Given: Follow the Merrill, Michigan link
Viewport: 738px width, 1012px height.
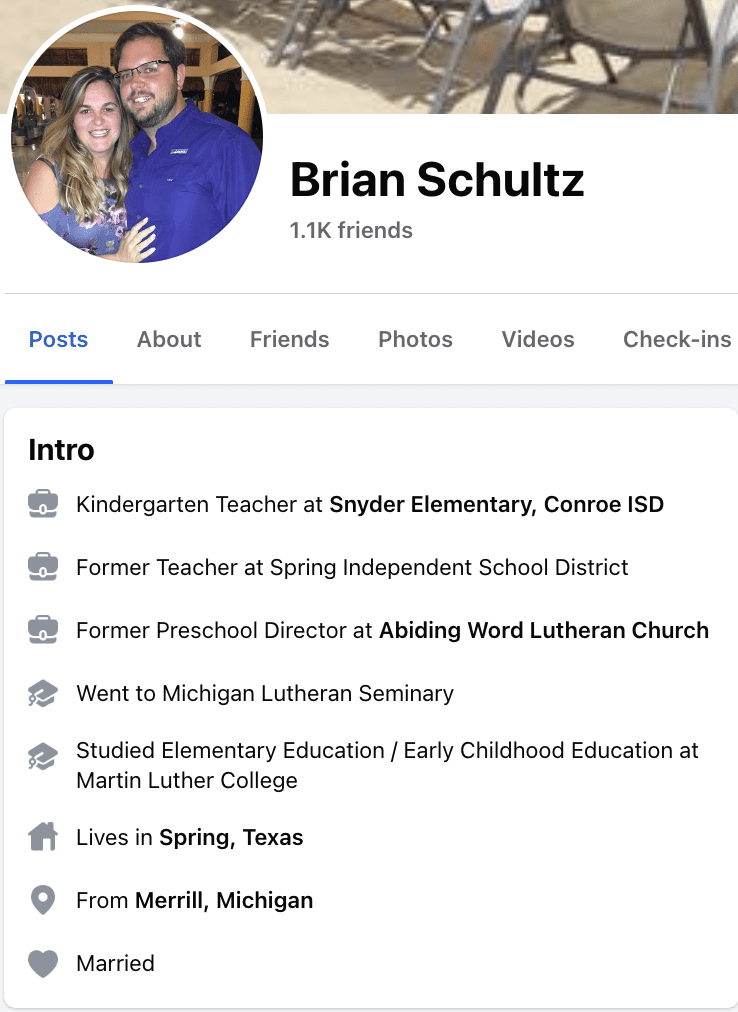Looking at the screenshot, I should pos(223,901).
